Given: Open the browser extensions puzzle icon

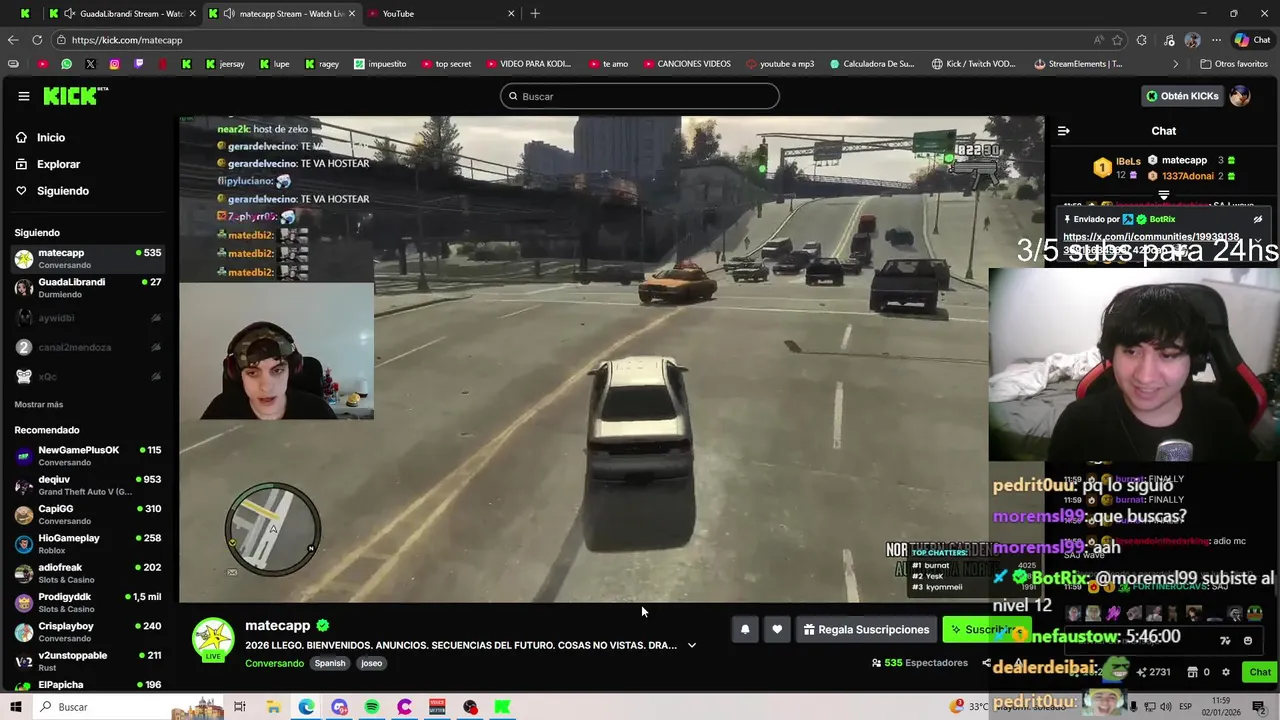Looking at the screenshot, I should click(1142, 40).
